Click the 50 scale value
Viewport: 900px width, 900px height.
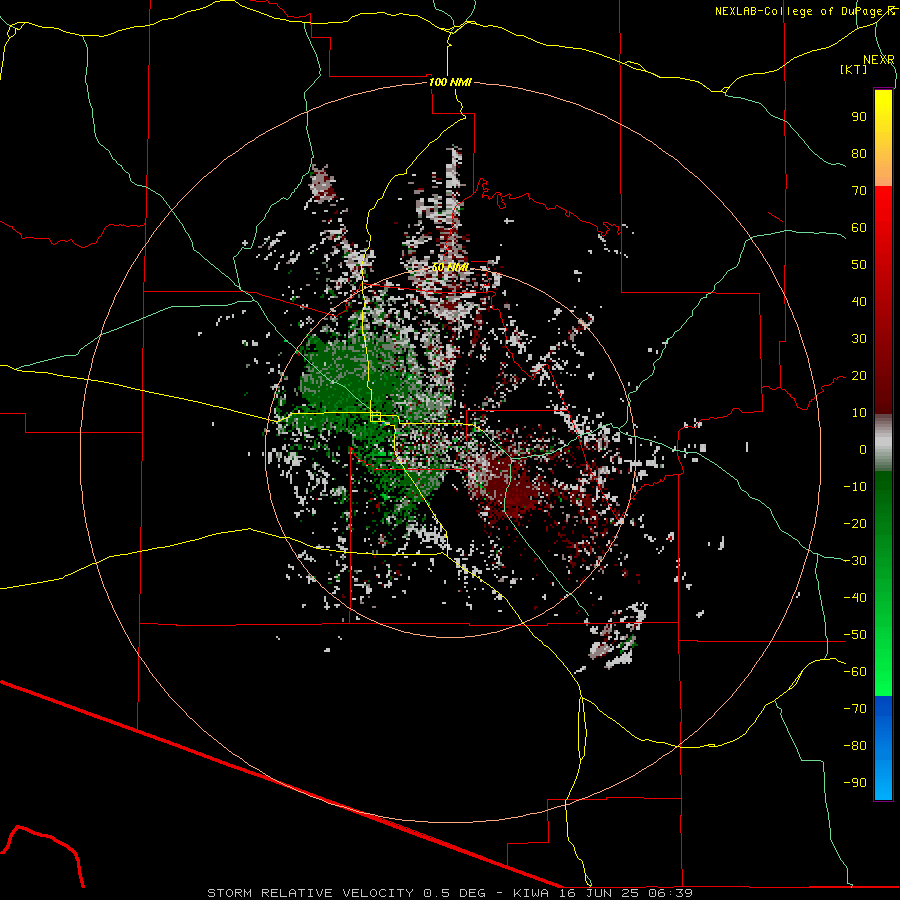pos(859,265)
